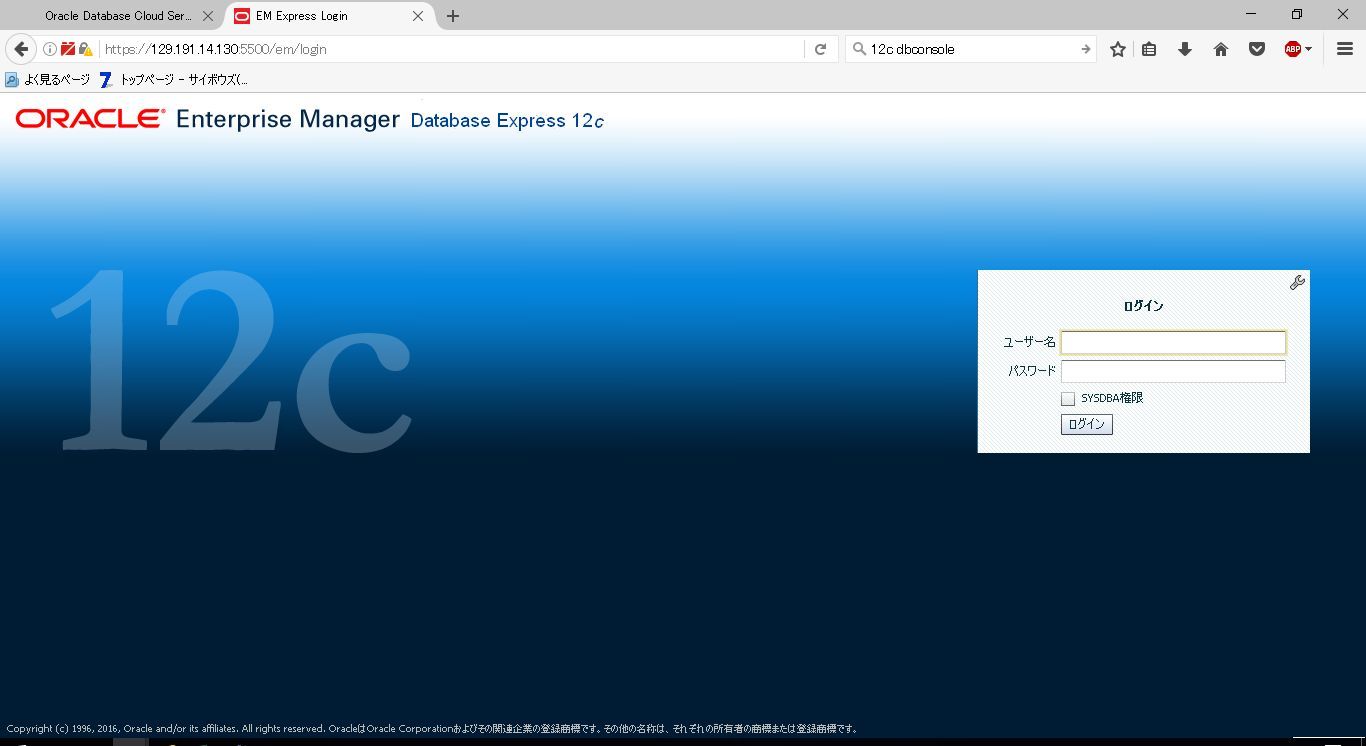The width and height of the screenshot is (1366, 746).
Task: Close the EM Express Login tab
Action: pyautogui.click(x=418, y=16)
